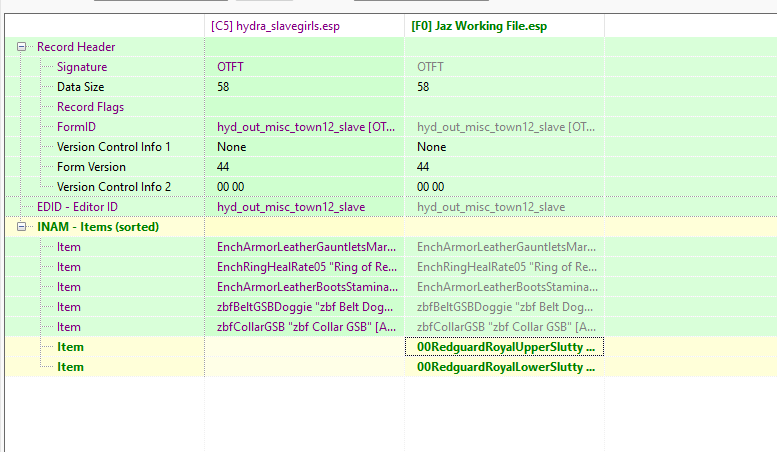The height and width of the screenshot is (452, 777).
Task: Select the FormID row label
Action: coord(76,127)
